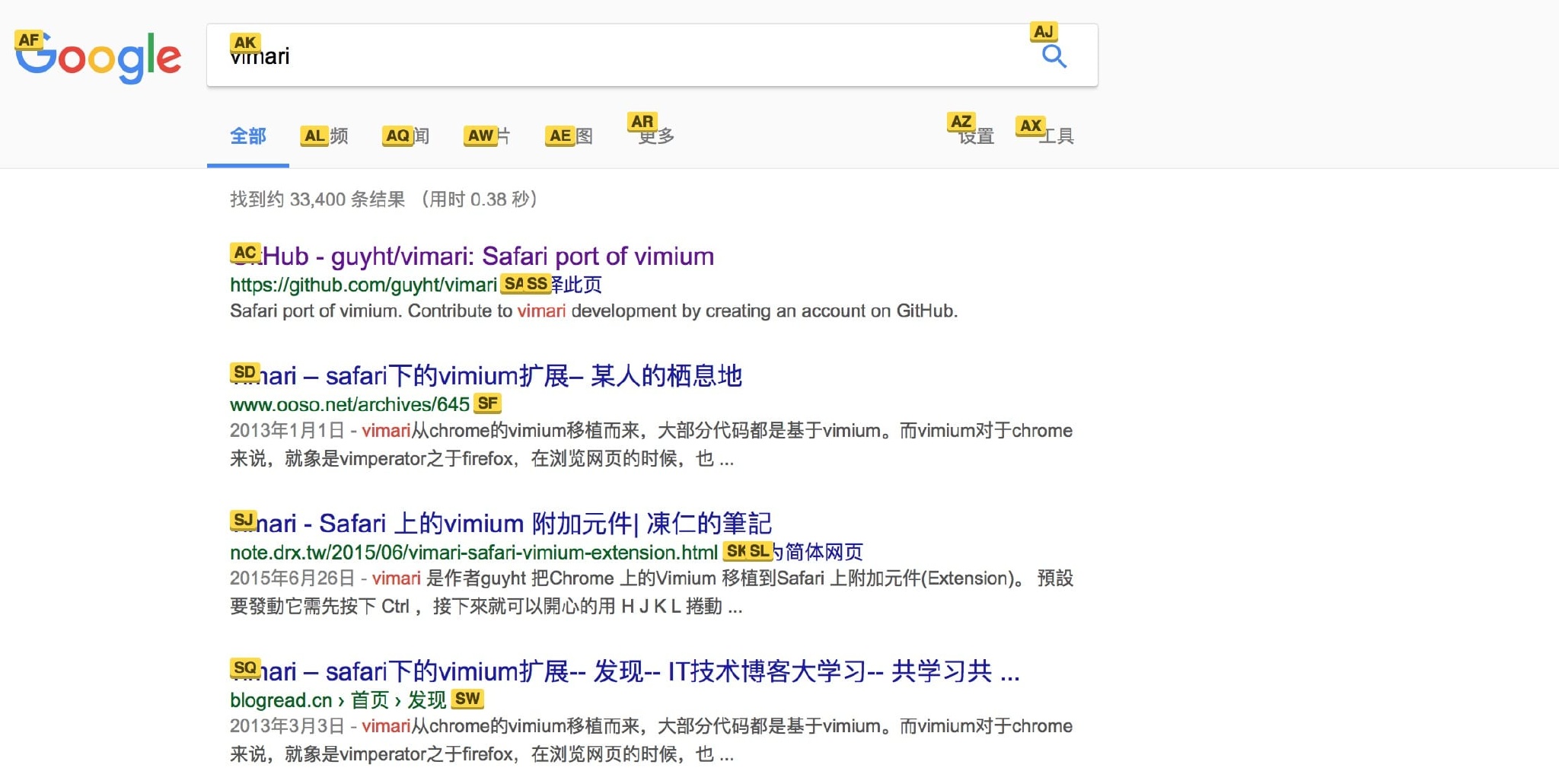Click the Google logo
The height and width of the screenshot is (784, 1559).
coord(98,57)
